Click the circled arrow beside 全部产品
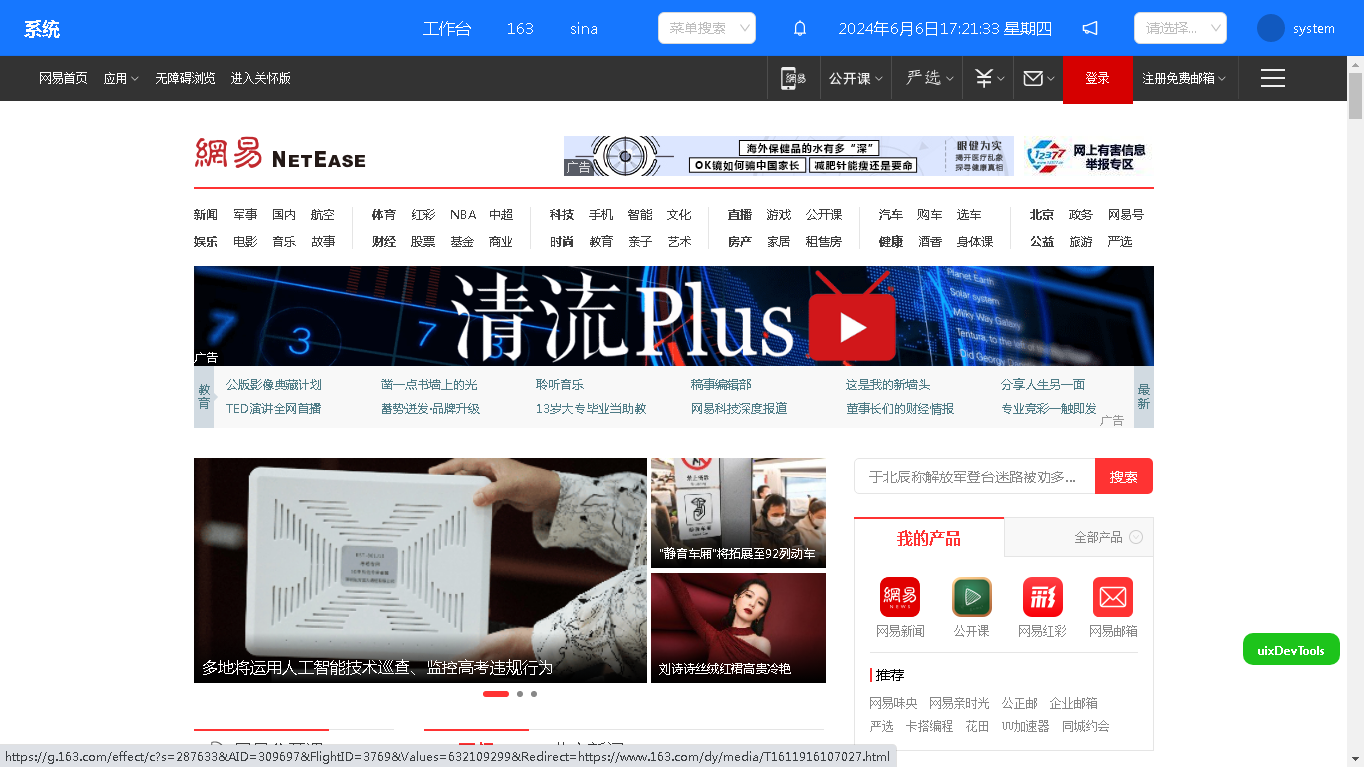Viewport: 1364px width, 767px height. (1136, 537)
